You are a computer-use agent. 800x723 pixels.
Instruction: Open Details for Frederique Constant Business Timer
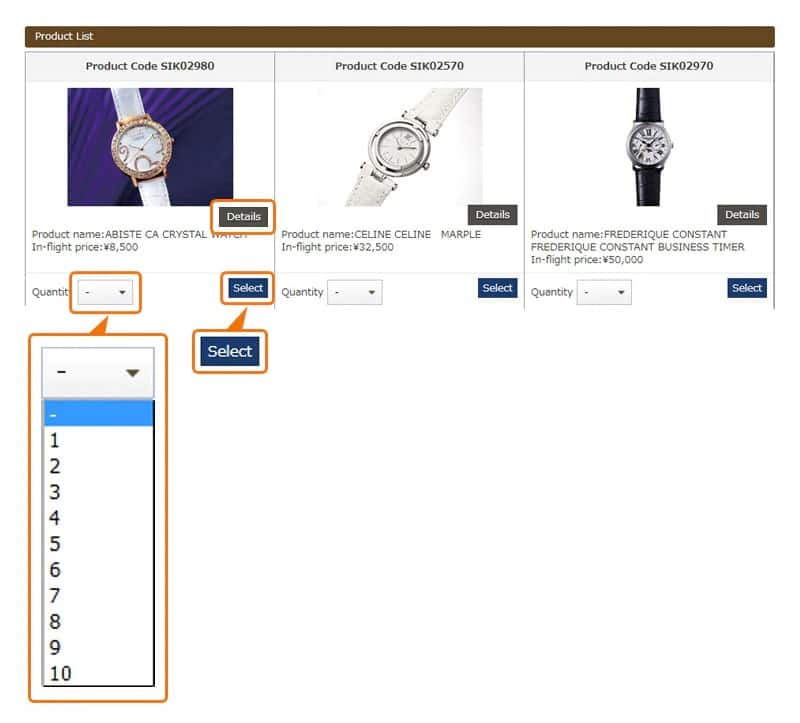[x=742, y=215]
